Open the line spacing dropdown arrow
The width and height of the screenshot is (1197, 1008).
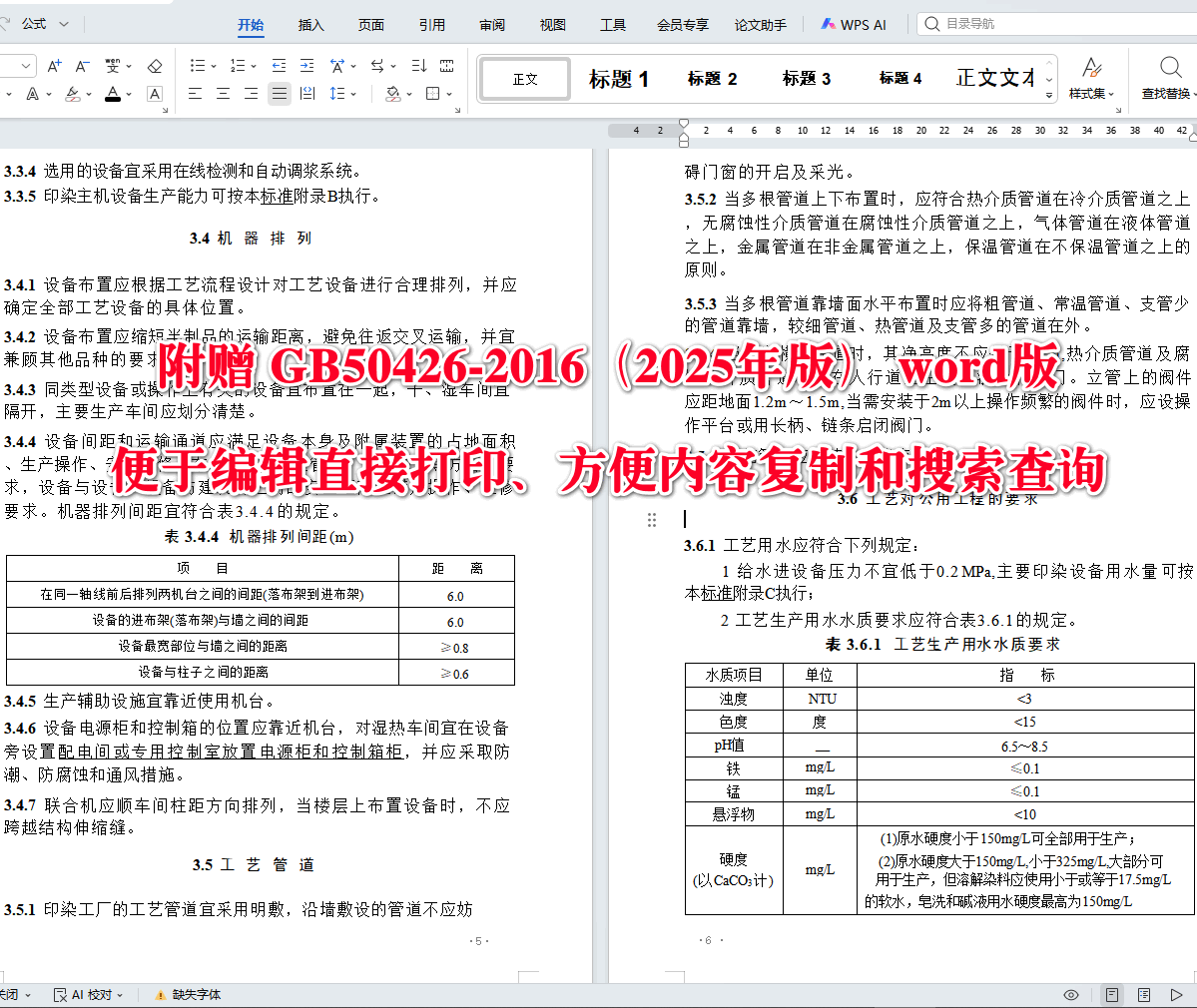[353, 95]
